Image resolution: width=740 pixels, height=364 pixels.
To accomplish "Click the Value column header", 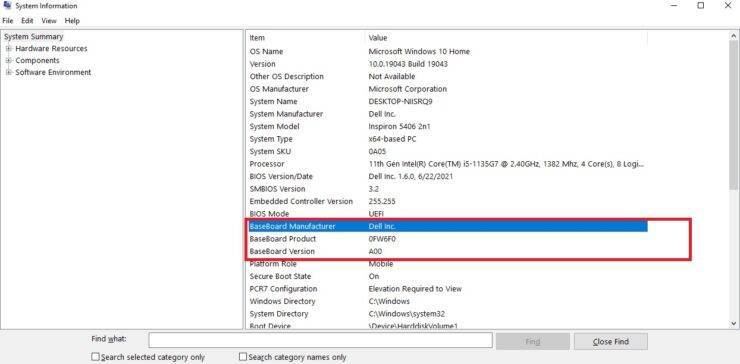I will pyautogui.click(x=506, y=38).
